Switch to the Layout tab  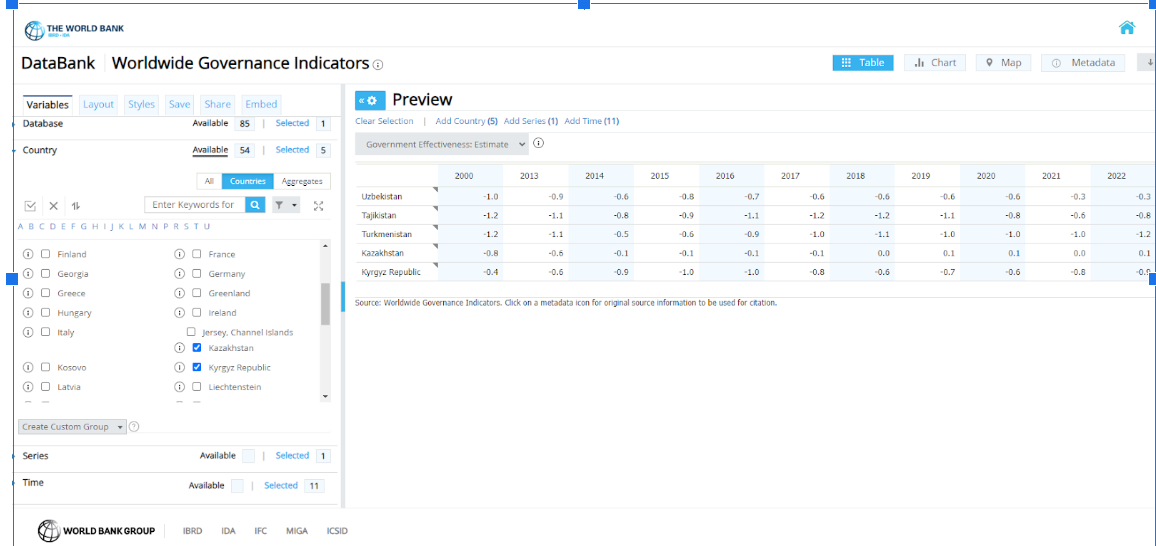(98, 104)
